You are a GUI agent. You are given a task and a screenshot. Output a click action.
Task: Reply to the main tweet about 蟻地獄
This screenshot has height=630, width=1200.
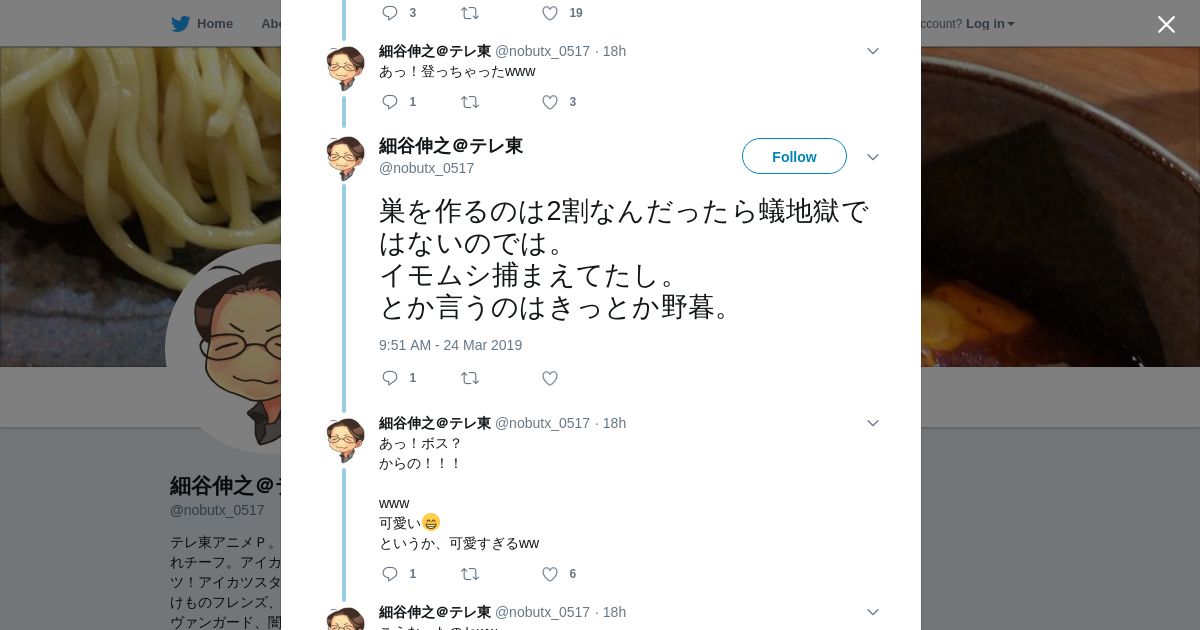pos(390,378)
